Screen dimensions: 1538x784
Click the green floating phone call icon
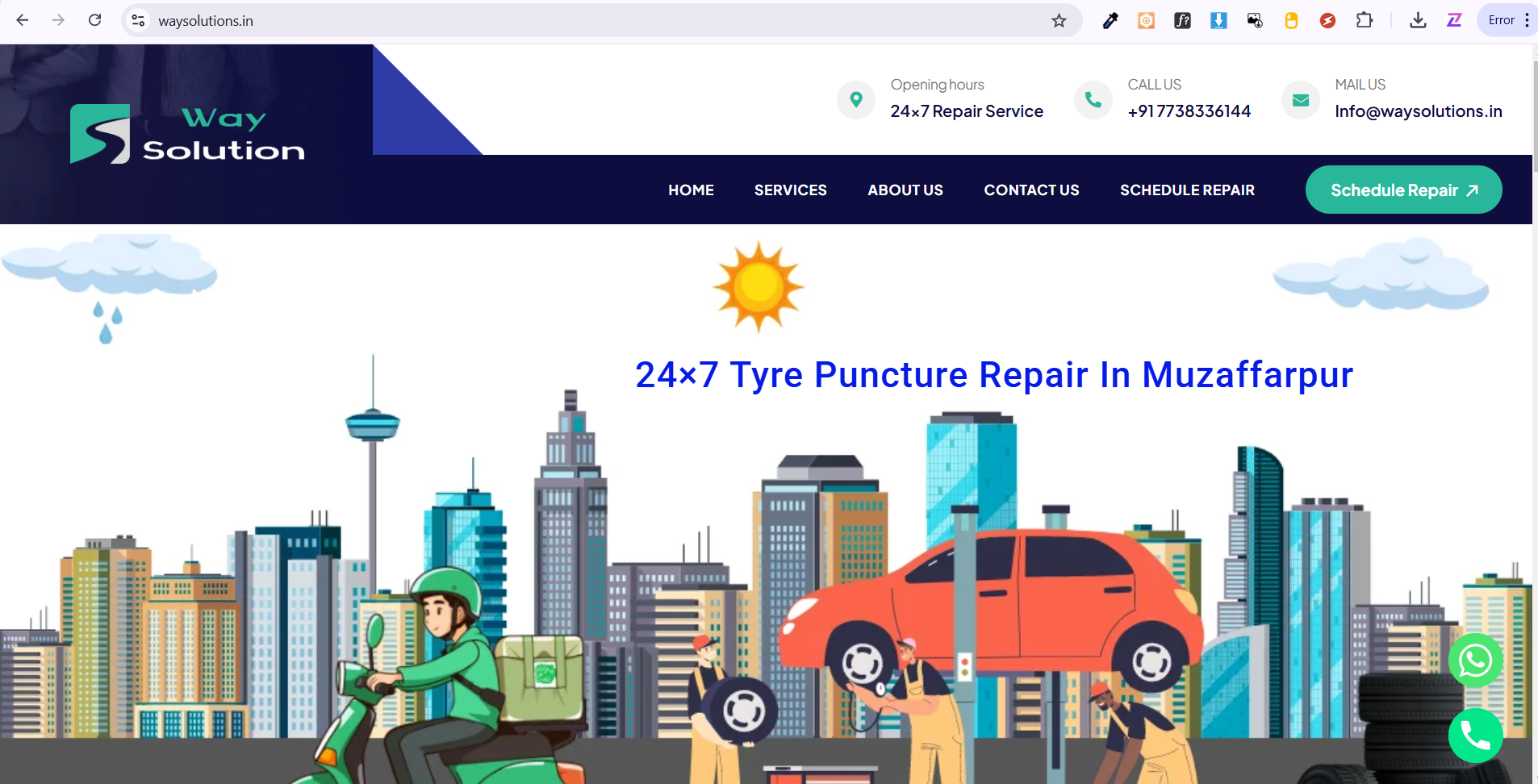[x=1475, y=735]
